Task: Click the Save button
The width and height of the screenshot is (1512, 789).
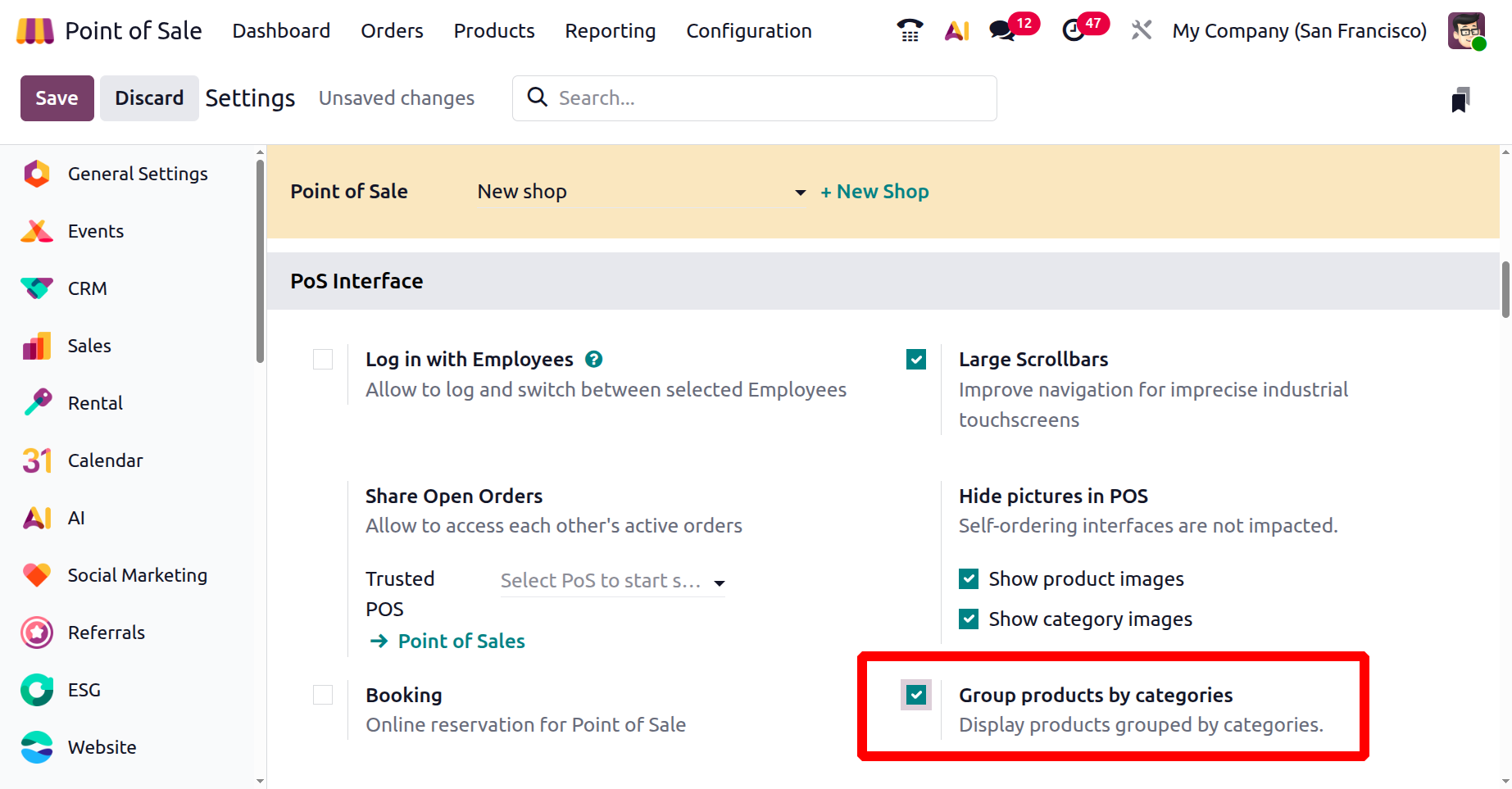Action: pyautogui.click(x=57, y=98)
